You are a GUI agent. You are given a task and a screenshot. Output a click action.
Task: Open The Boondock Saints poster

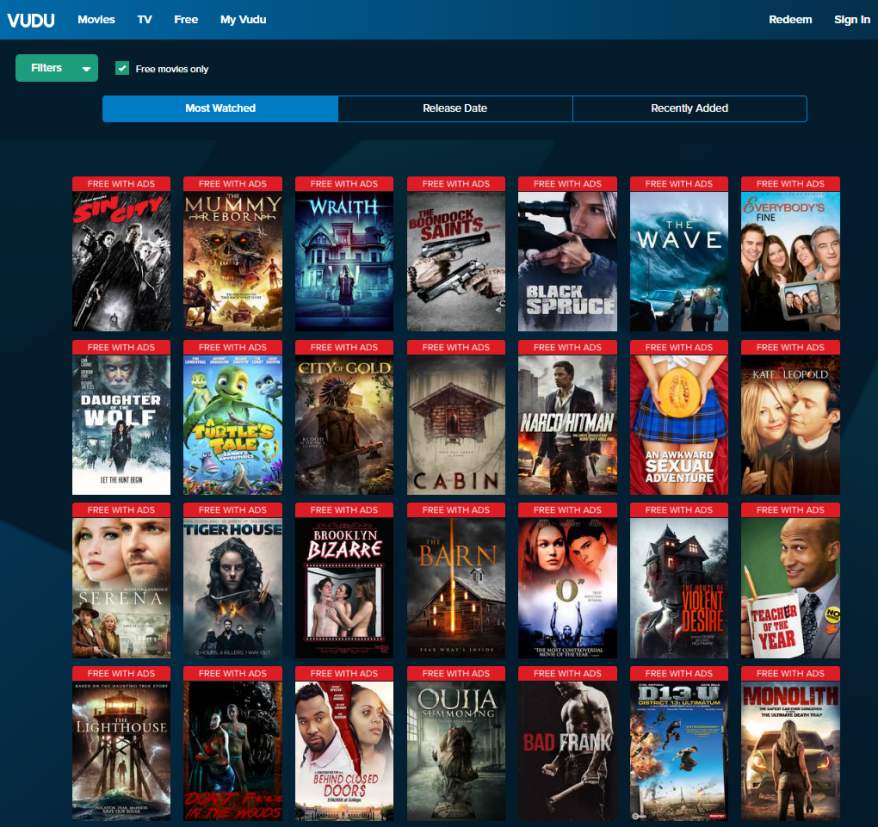456,254
